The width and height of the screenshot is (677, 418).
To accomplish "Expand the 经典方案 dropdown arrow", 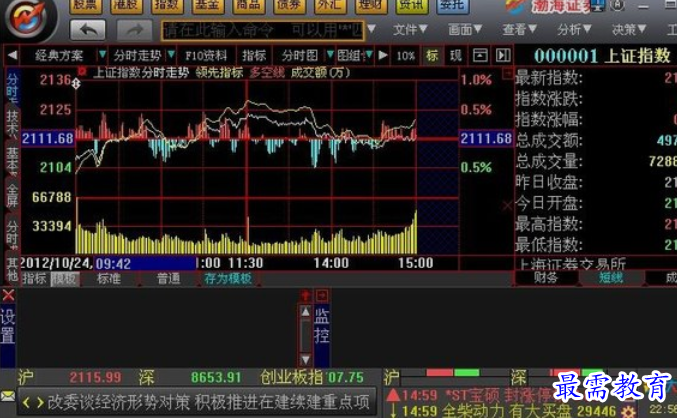I will pyautogui.click(x=102, y=54).
